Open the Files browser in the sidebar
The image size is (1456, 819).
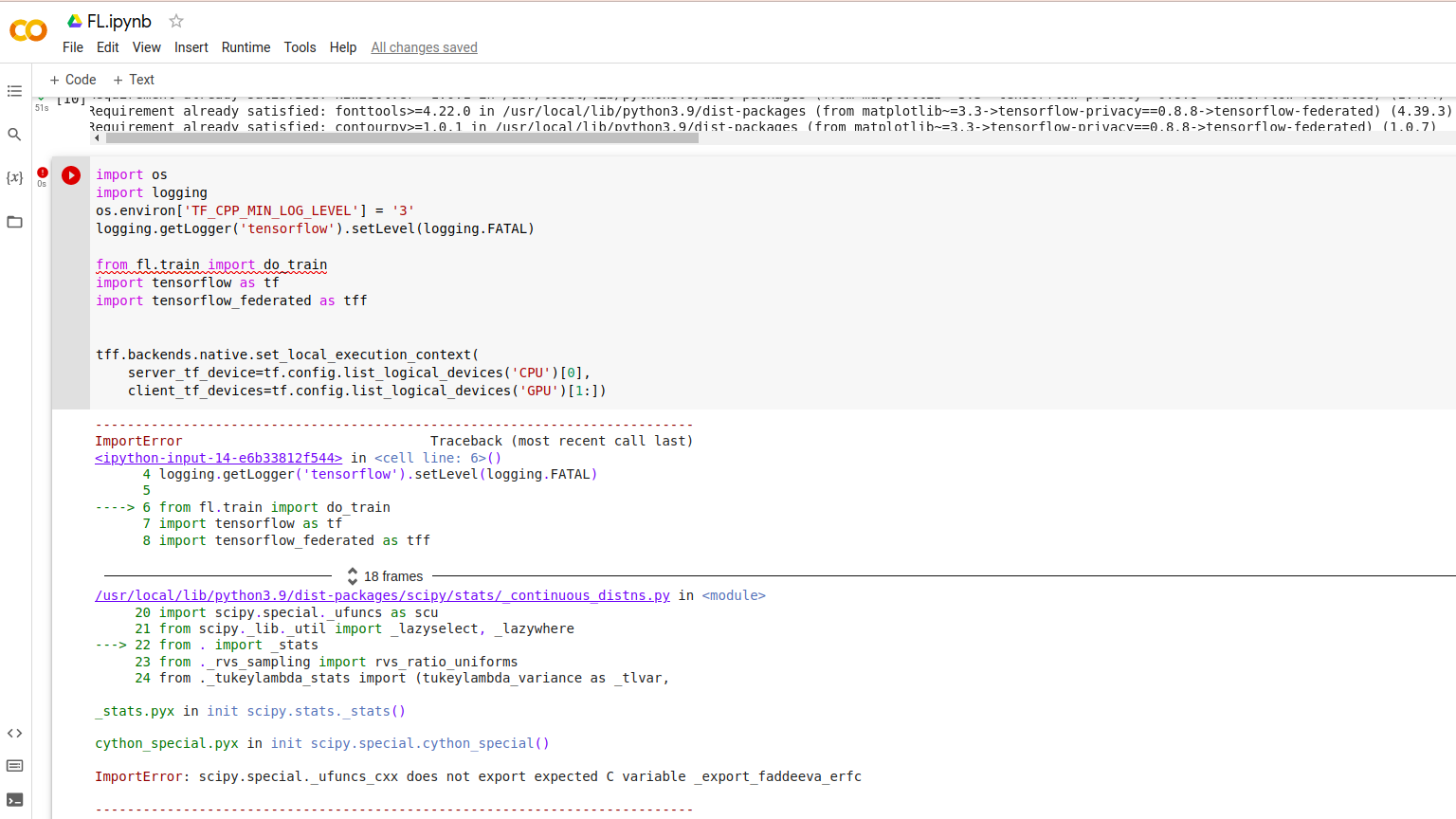14,222
